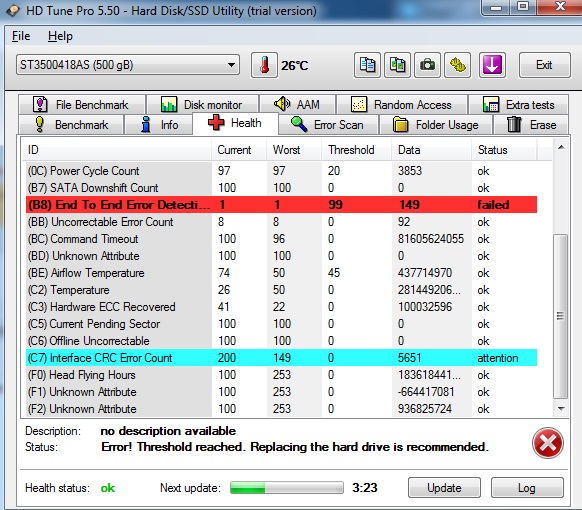Select the (B7) SATA Downshift Count row

(281, 188)
